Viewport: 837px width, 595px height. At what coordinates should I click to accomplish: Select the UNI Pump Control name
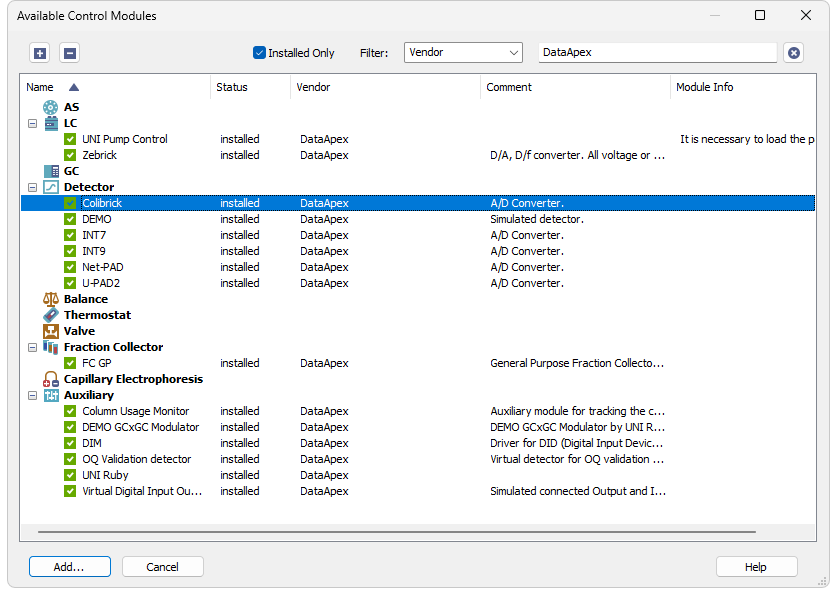click(125, 139)
